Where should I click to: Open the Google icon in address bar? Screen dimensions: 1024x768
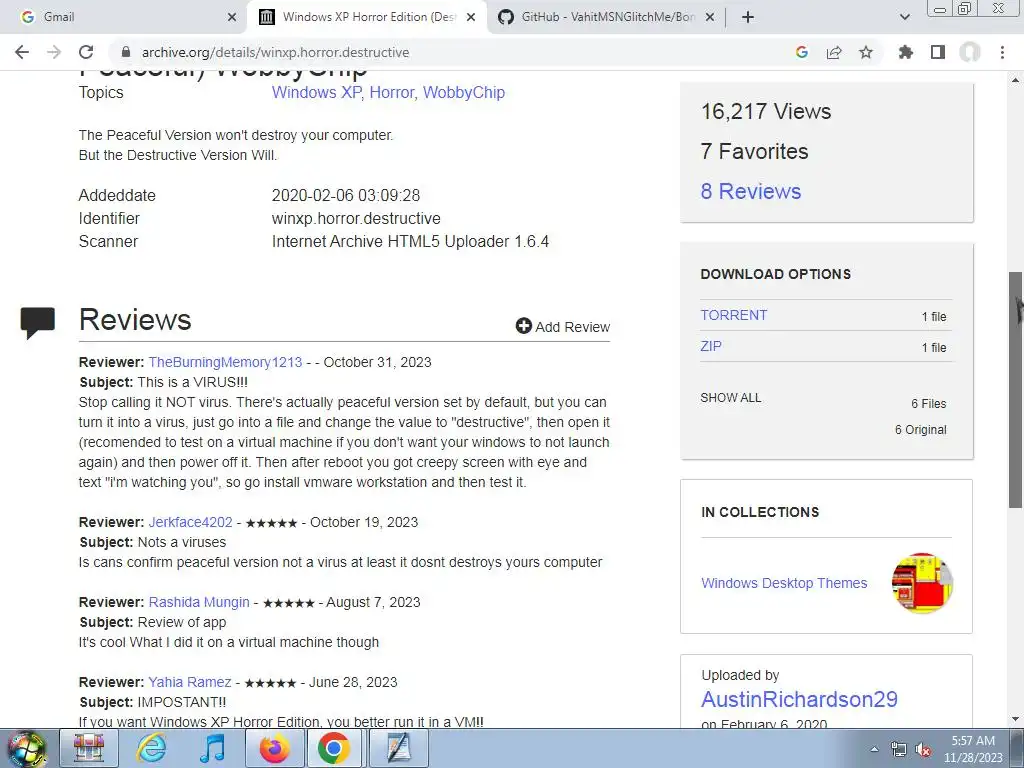(802, 52)
